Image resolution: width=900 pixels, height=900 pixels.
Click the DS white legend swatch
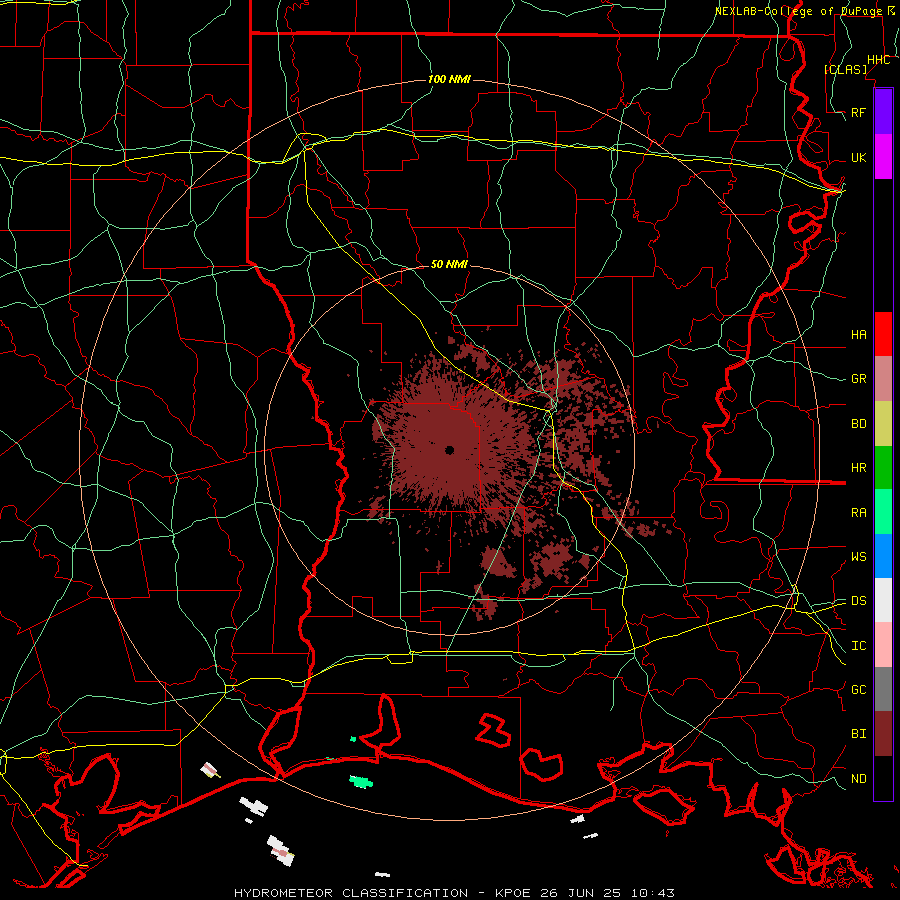[x=883, y=600]
